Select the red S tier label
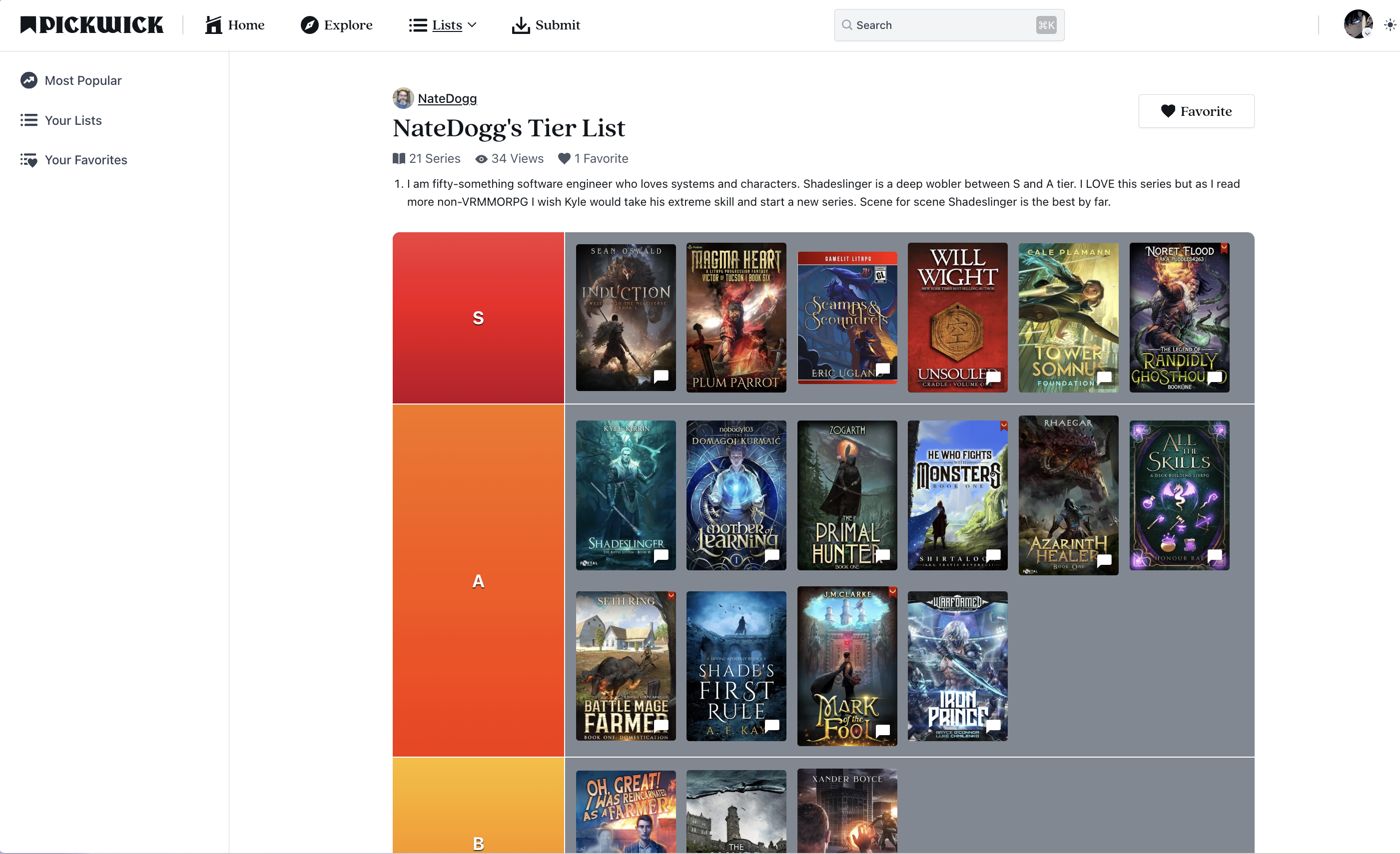1400x854 pixels. click(x=479, y=318)
